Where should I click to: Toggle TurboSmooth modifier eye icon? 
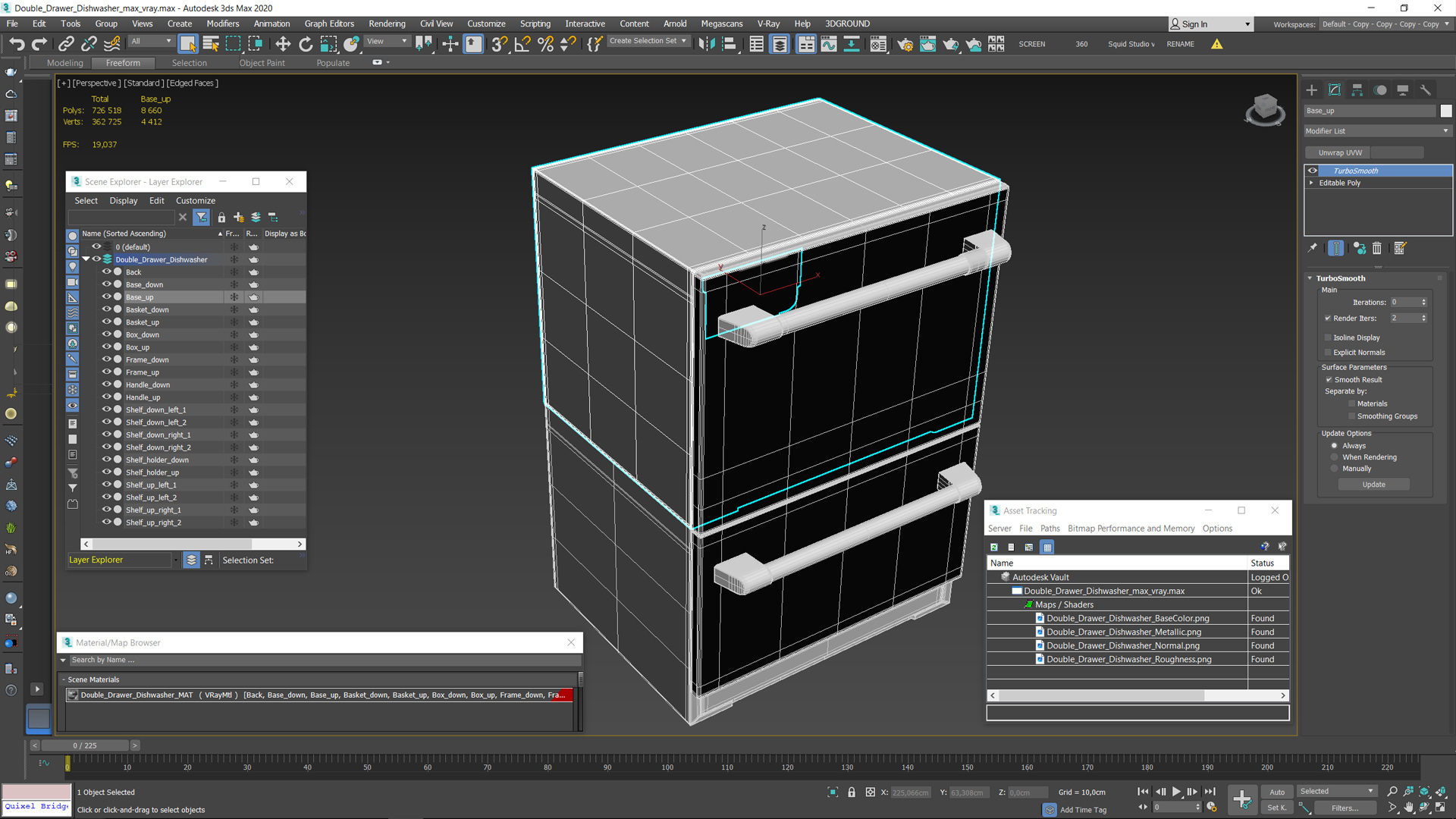coord(1313,171)
